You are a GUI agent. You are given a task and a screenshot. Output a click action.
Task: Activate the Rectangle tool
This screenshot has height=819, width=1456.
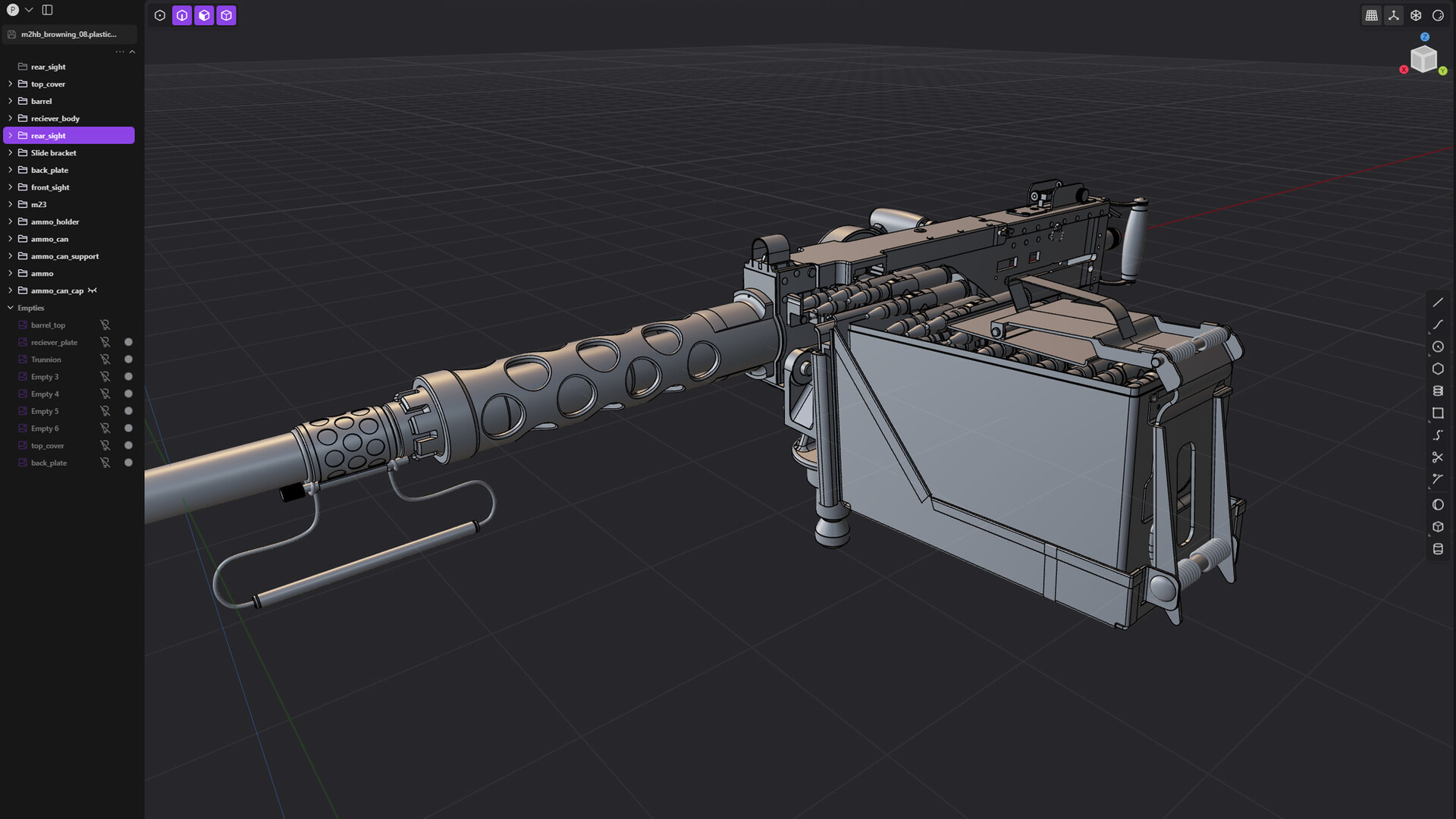[x=1438, y=413]
